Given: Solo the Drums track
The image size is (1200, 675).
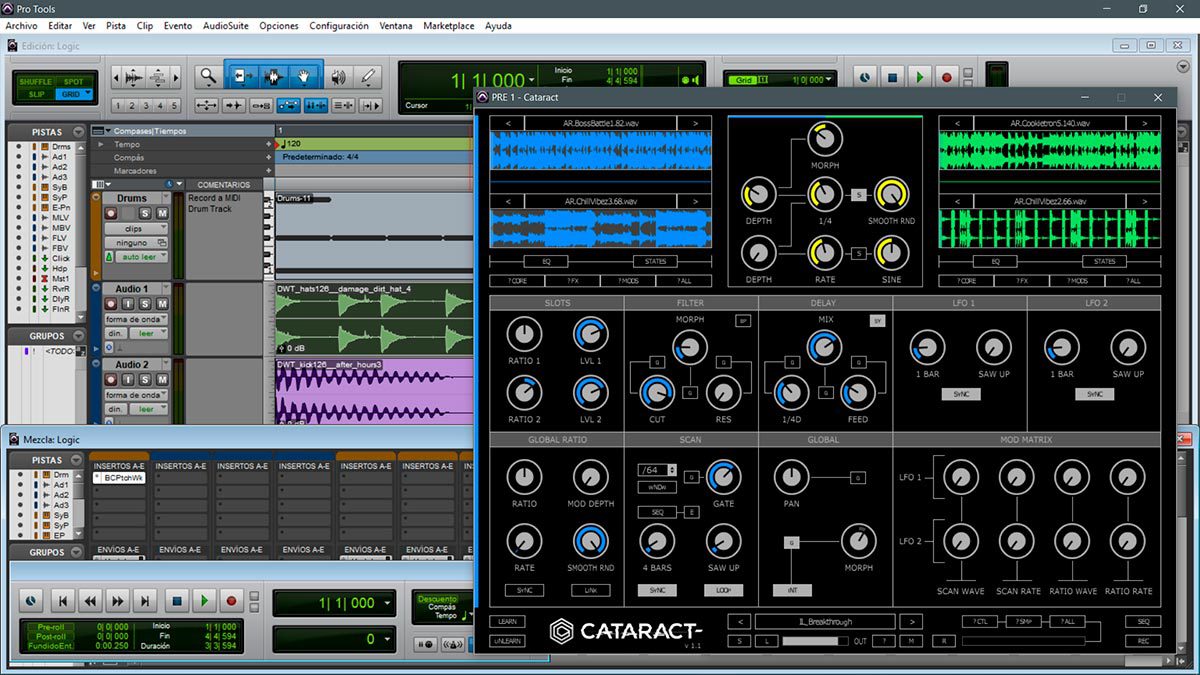Looking at the screenshot, I should 145,213.
